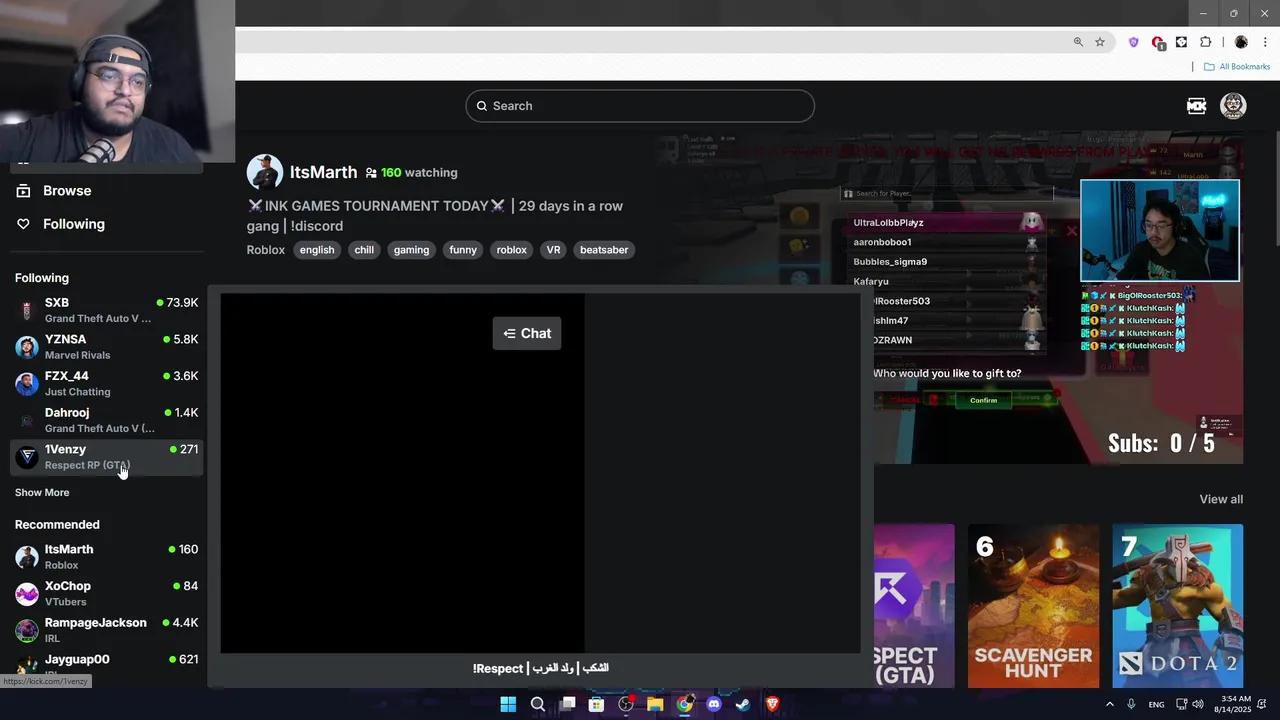Open Chrome's three-dot menu
The image size is (1280, 720).
click(1265, 42)
